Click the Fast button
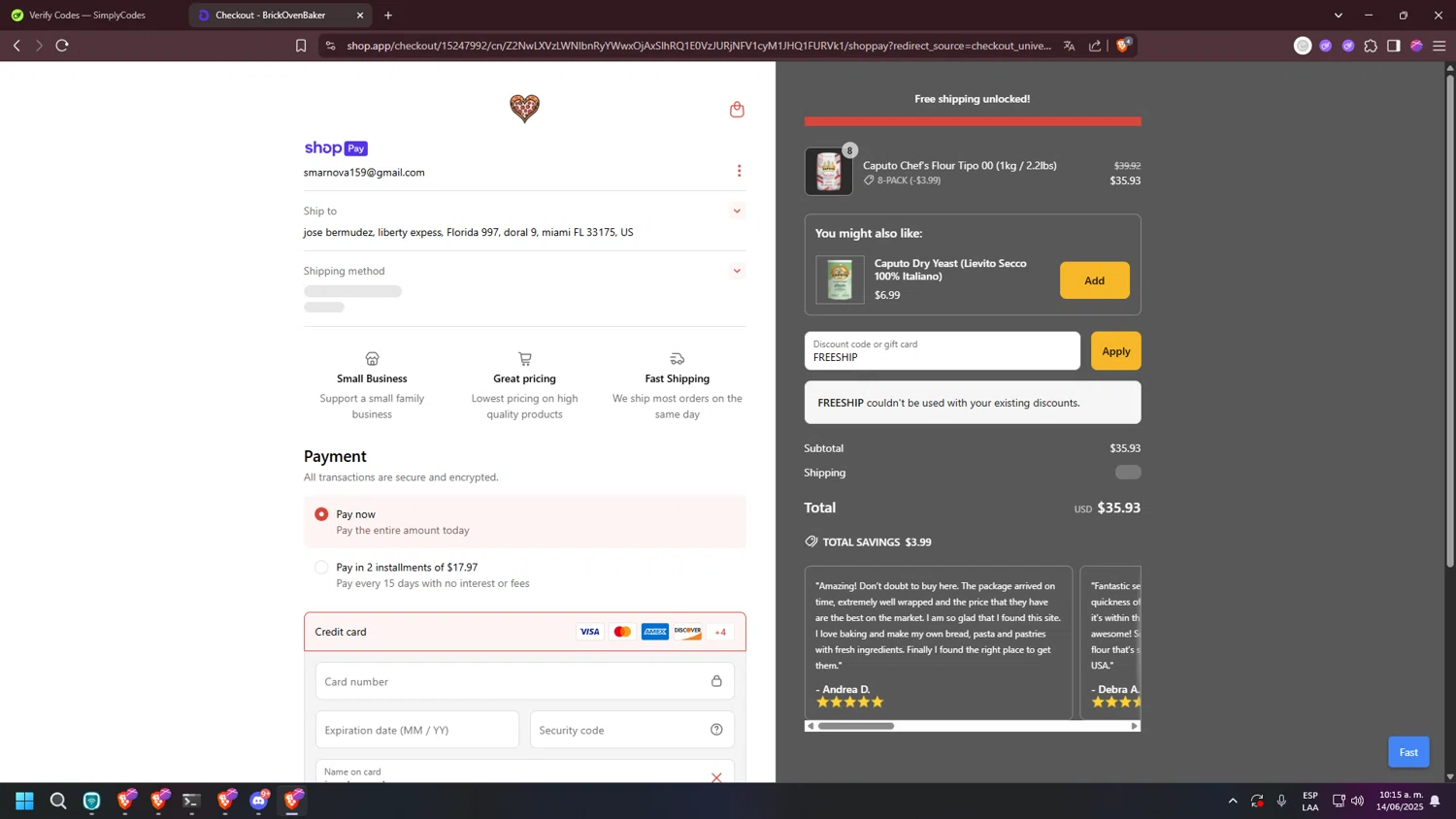This screenshot has width=1456, height=819. pos(1408,752)
